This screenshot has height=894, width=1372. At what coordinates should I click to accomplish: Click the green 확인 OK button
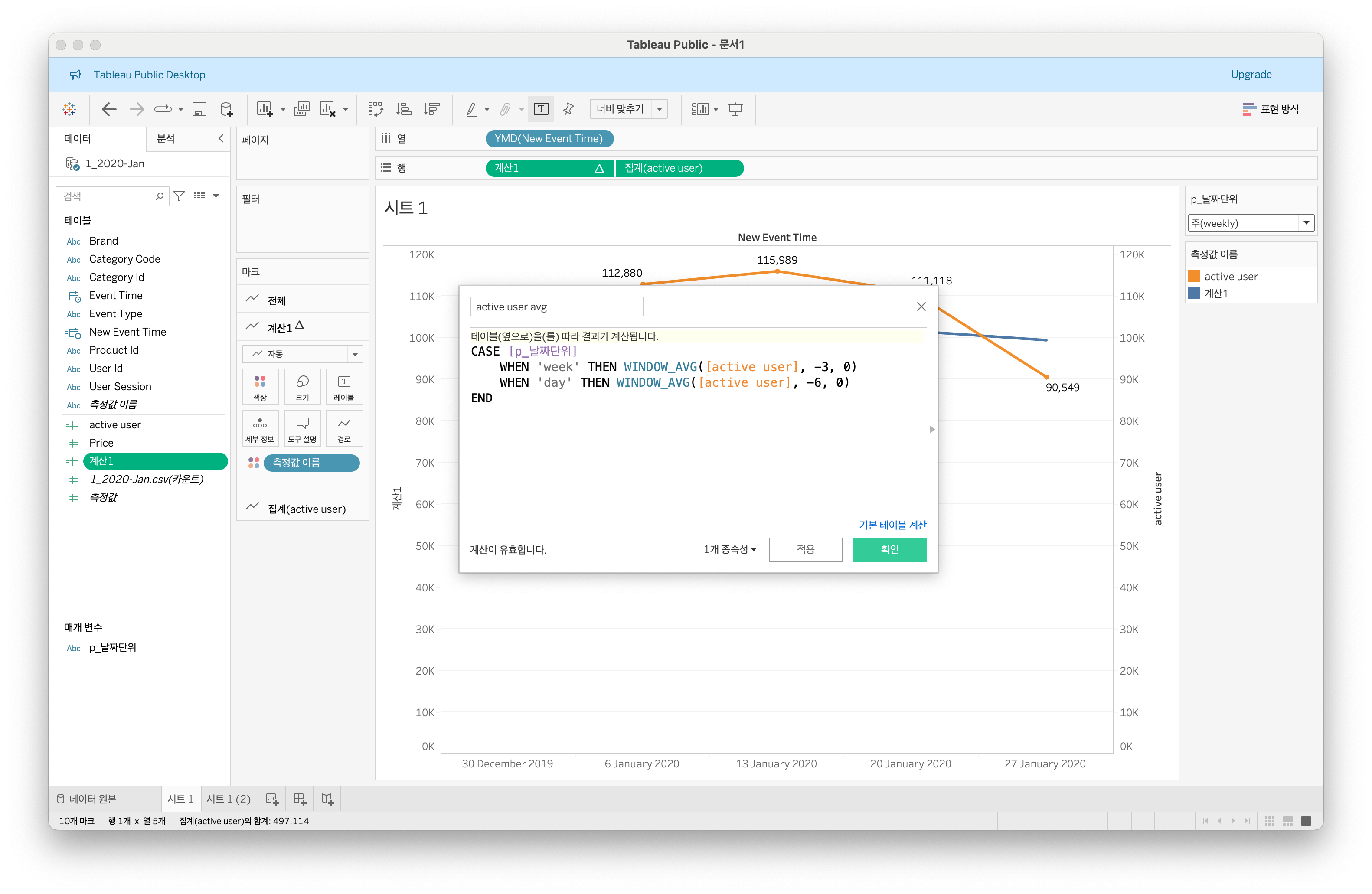coord(889,549)
